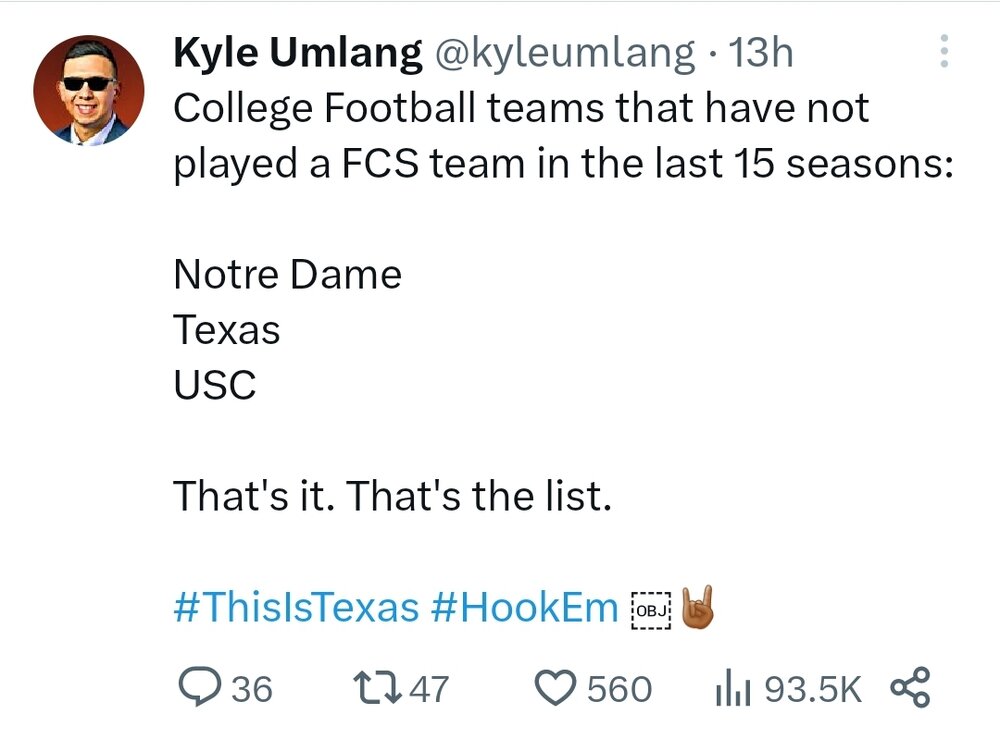1000x739 pixels.
Task: Click the reply speech bubble icon
Action: tap(198, 688)
